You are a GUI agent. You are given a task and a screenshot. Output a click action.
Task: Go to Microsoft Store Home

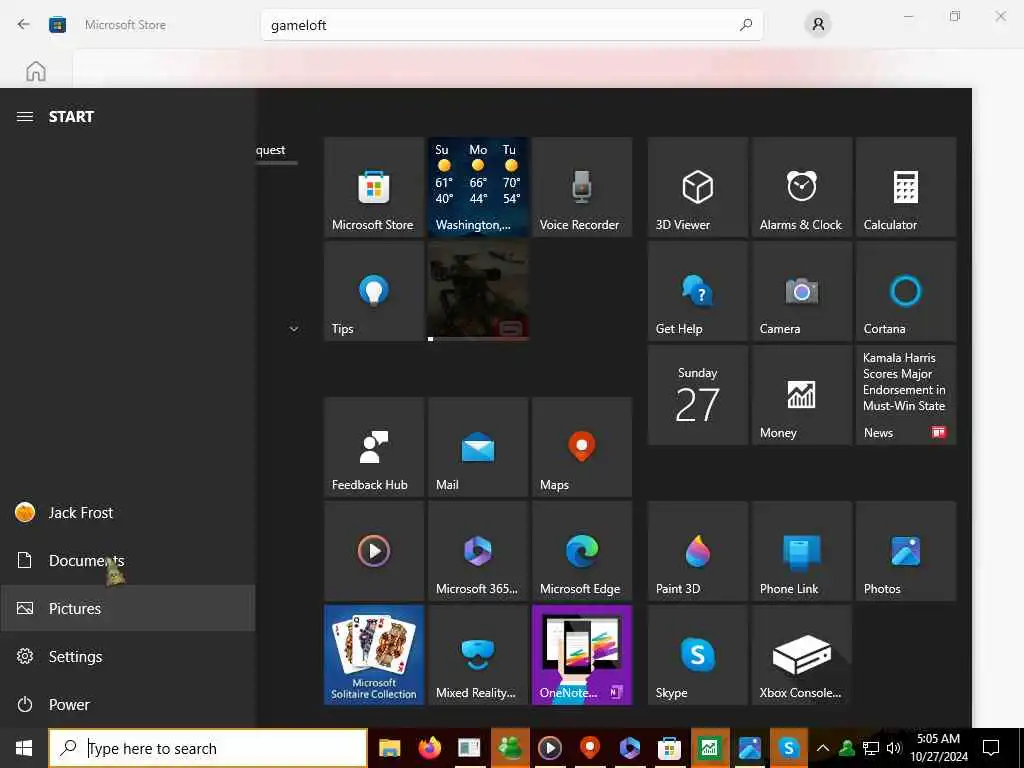pos(36,71)
